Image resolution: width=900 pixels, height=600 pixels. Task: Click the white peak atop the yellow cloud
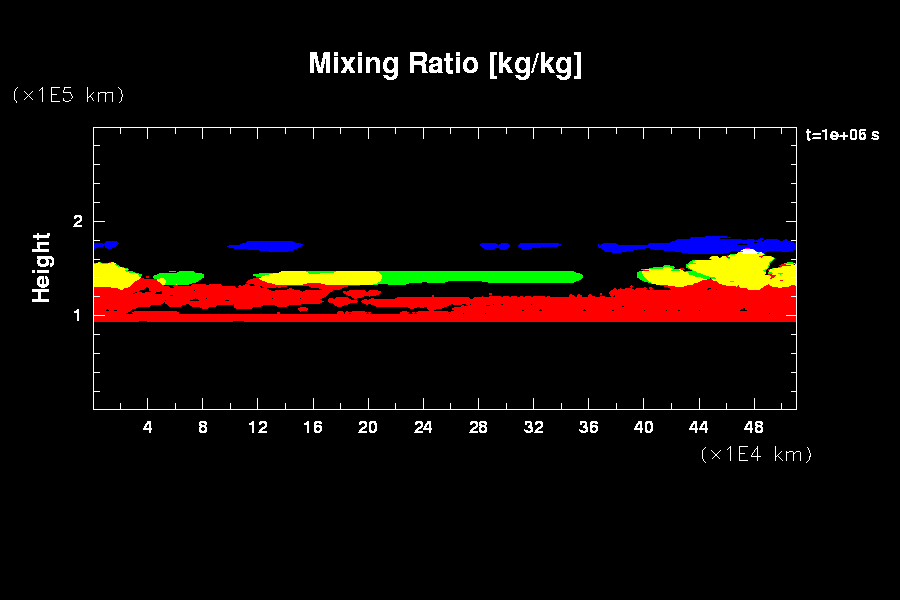point(748,251)
